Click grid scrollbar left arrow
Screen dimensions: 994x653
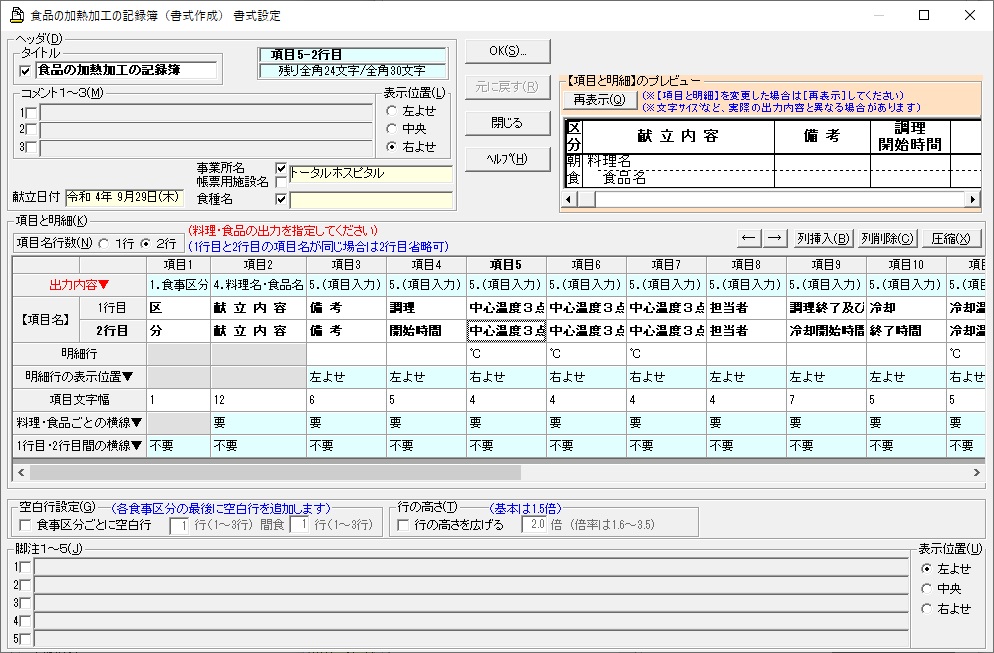point(21,472)
